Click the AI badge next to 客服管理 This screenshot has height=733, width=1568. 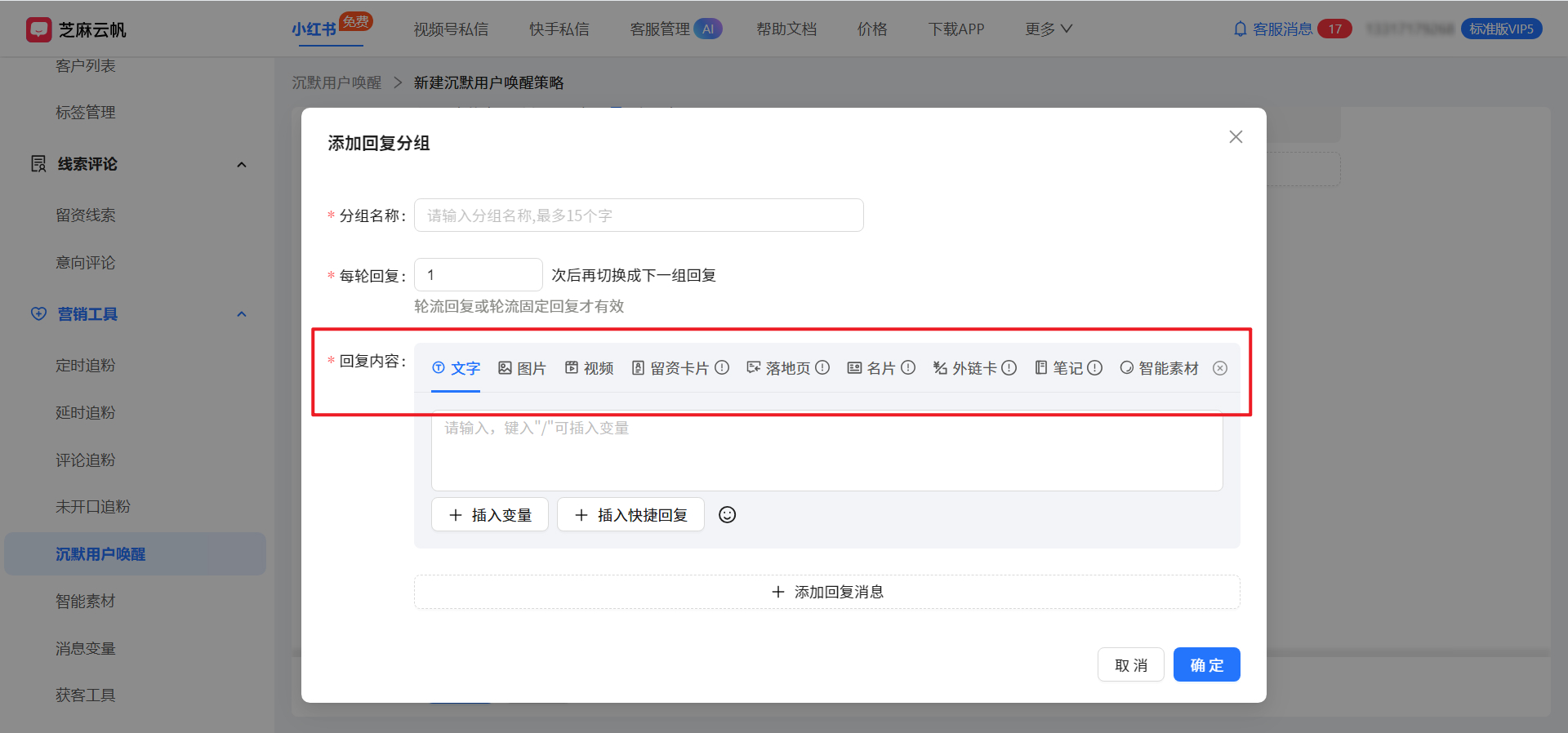[708, 29]
